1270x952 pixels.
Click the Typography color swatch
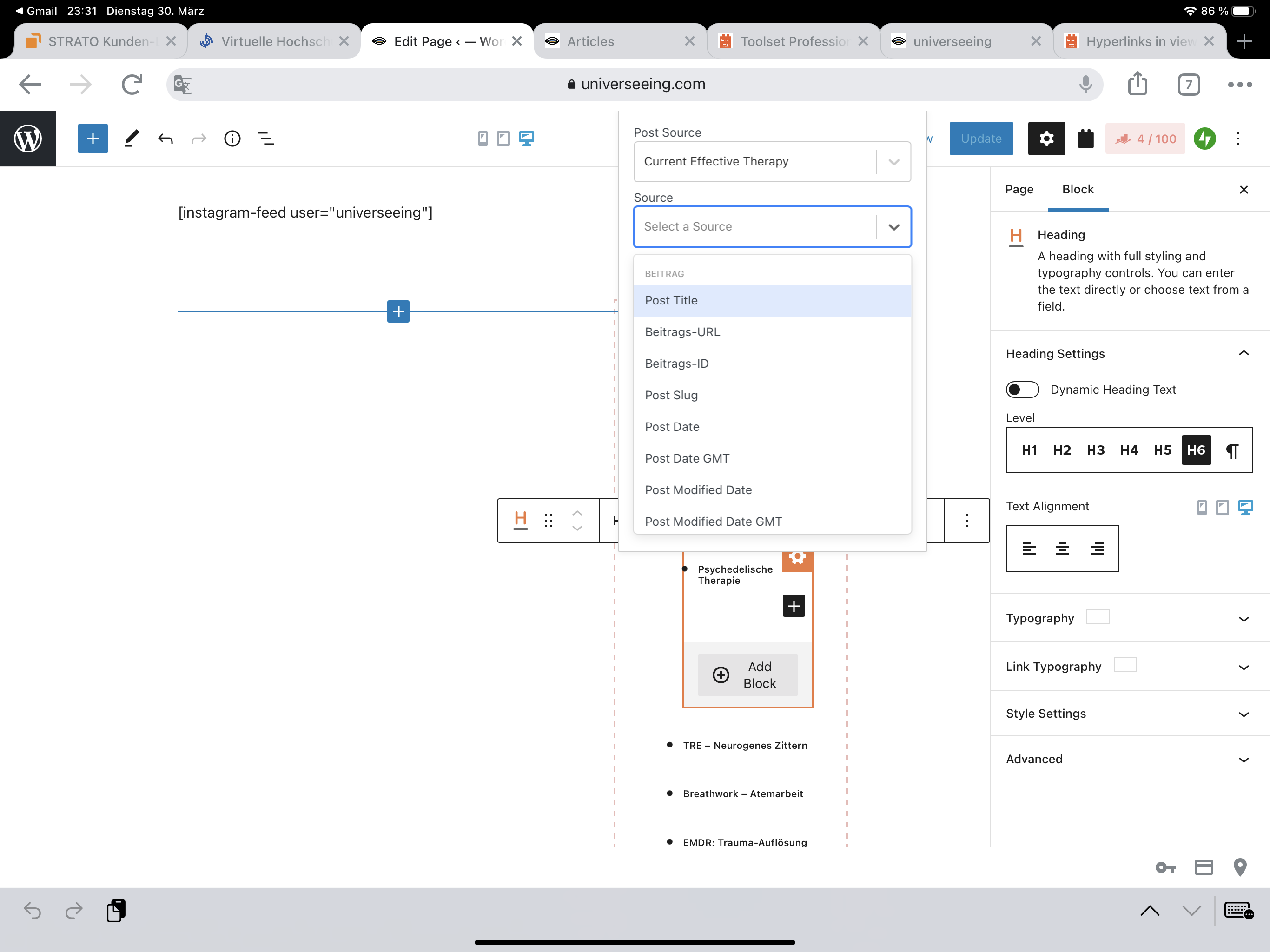click(1097, 616)
